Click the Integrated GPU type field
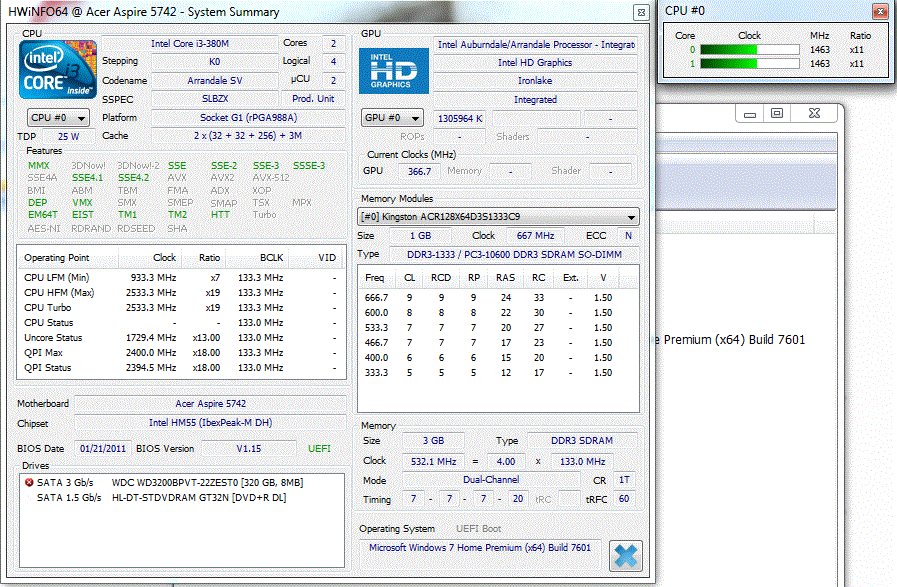897x587 pixels. click(x=535, y=100)
